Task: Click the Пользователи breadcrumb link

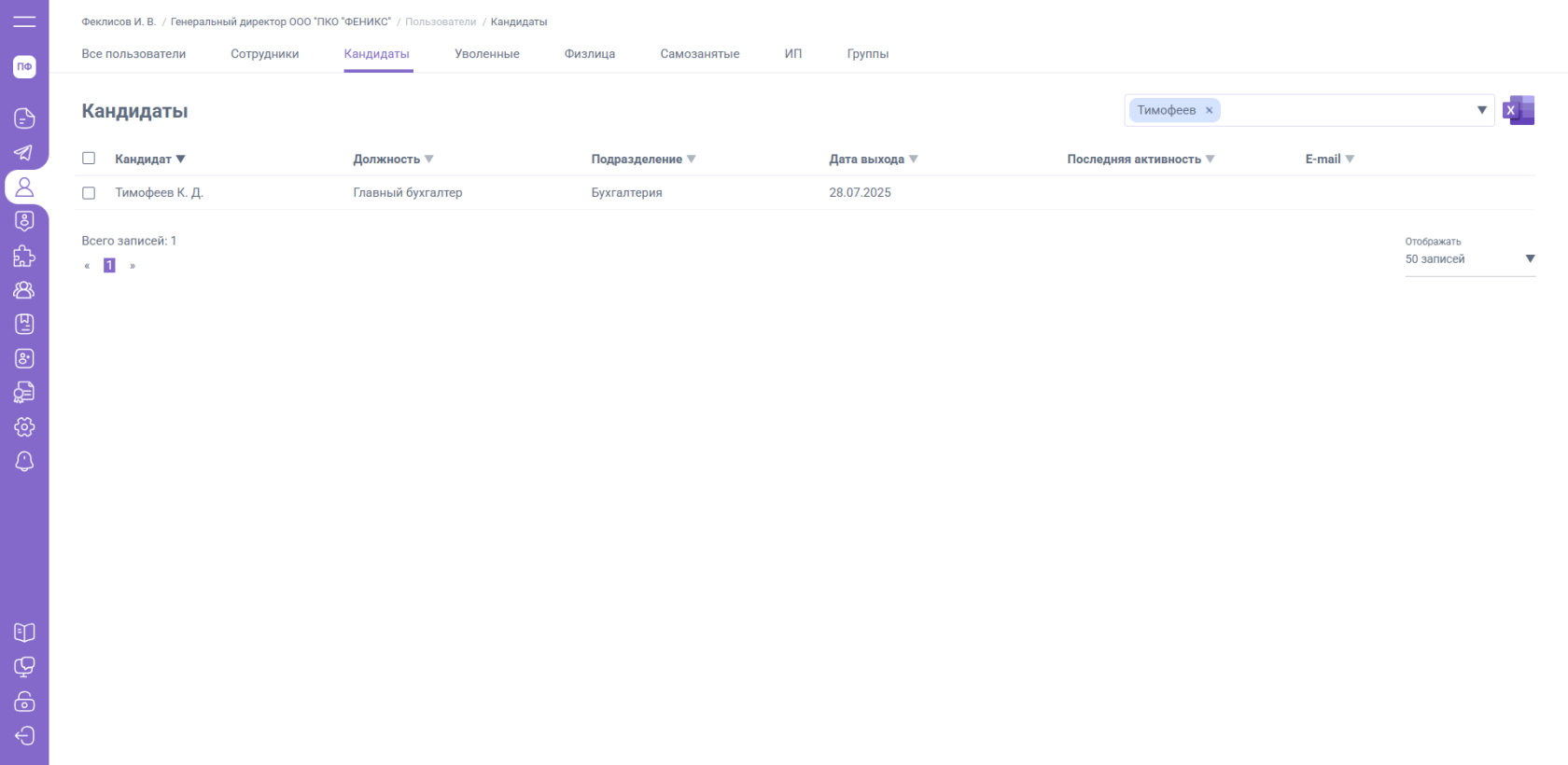Action: tap(440, 21)
